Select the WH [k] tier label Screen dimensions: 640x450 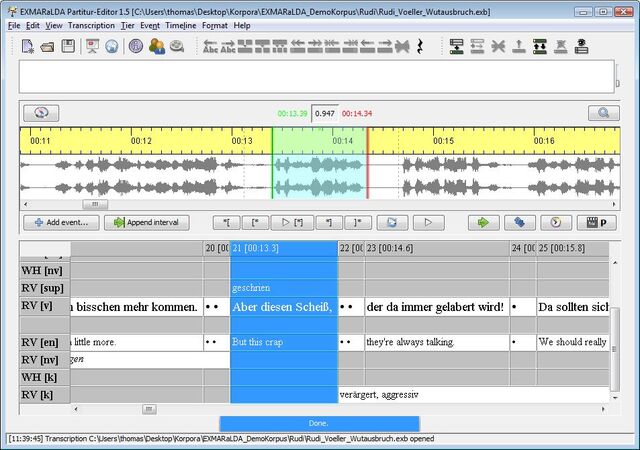click(45, 377)
